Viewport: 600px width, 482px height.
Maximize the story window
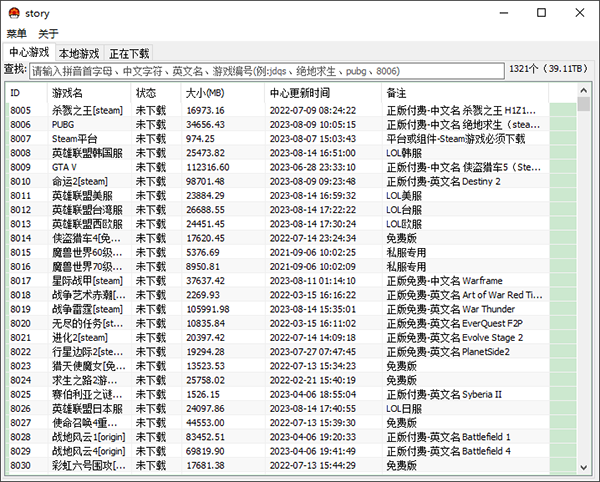540,14
